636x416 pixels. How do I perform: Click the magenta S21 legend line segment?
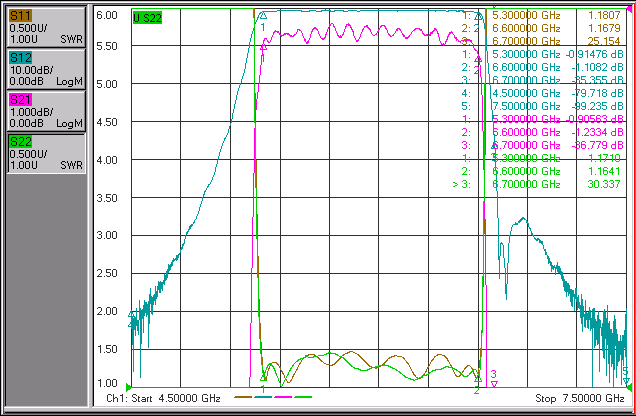pos(283,397)
